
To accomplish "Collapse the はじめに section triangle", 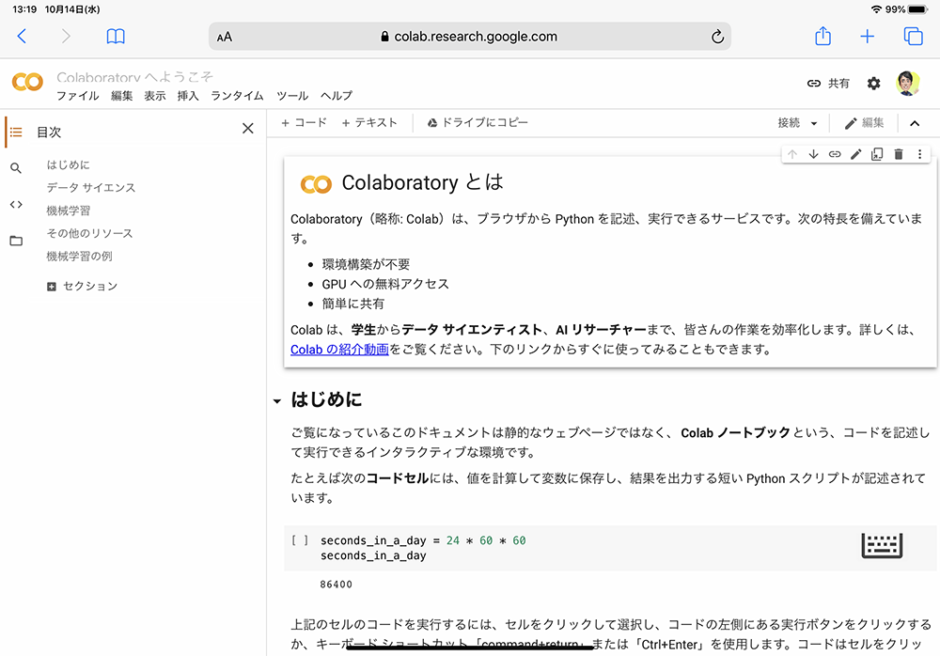I will click(x=277, y=399).
